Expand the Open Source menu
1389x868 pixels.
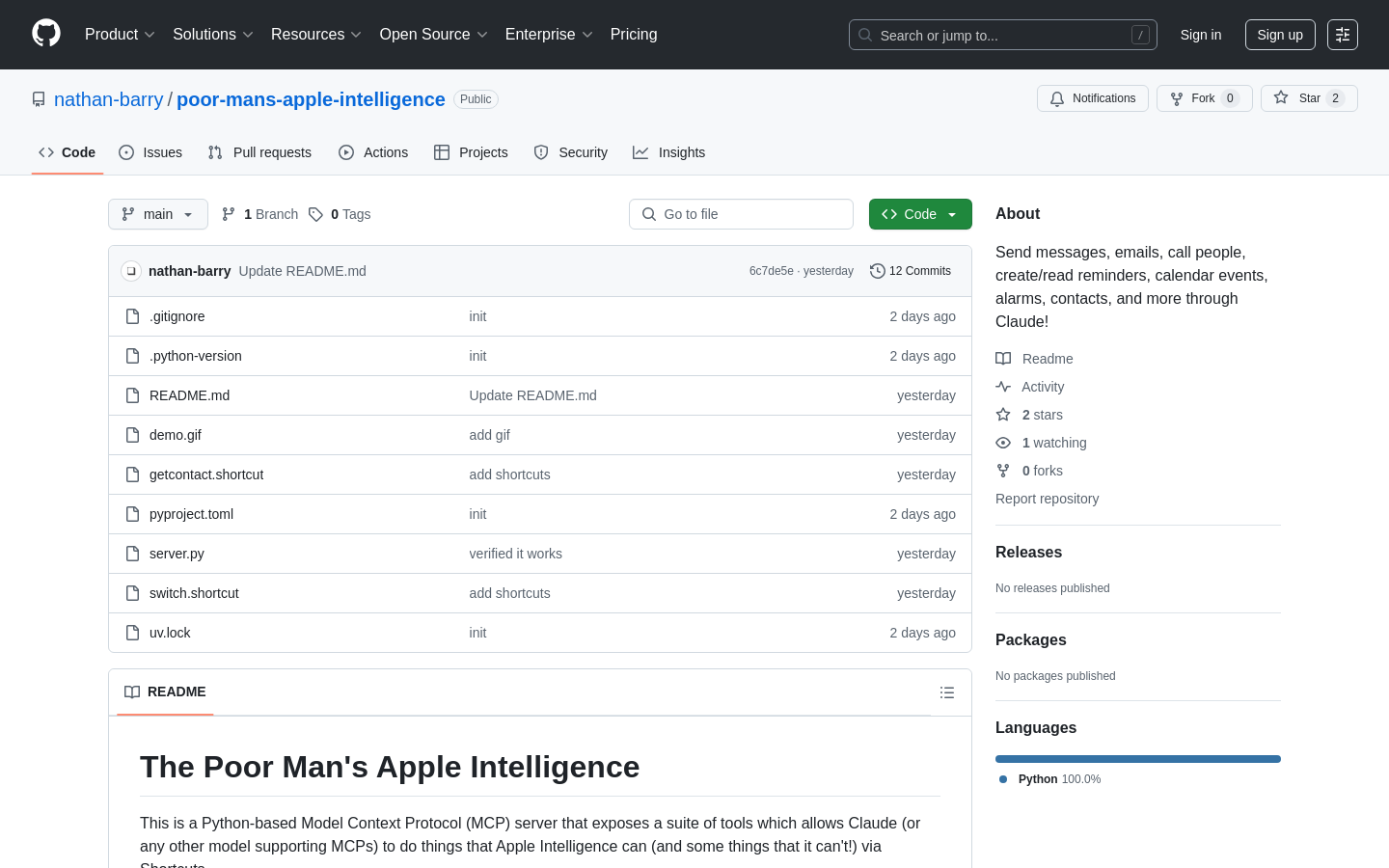[434, 34]
